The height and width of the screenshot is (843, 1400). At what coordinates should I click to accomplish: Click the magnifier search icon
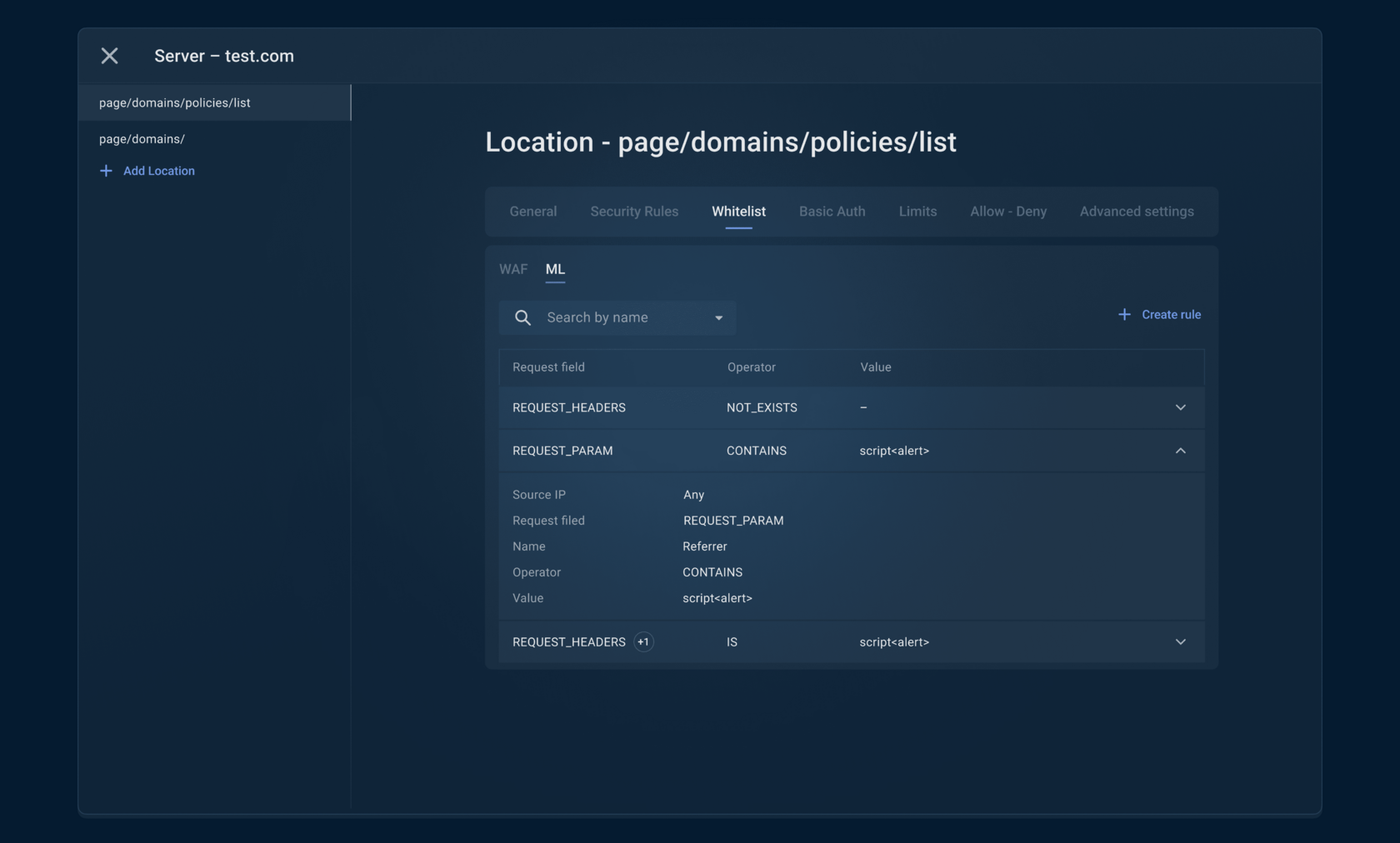[522, 318]
